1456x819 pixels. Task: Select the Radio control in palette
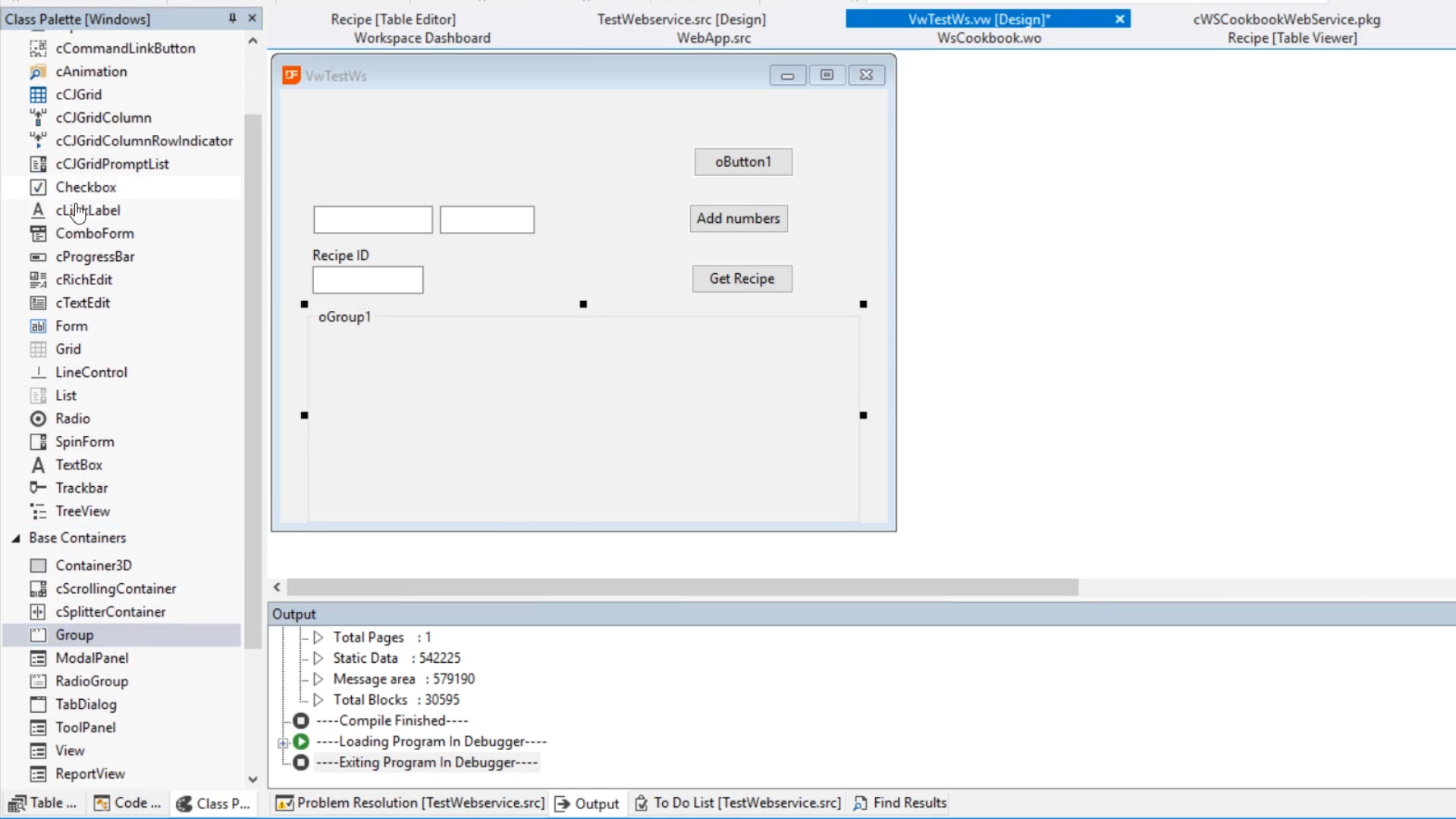tap(72, 419)
